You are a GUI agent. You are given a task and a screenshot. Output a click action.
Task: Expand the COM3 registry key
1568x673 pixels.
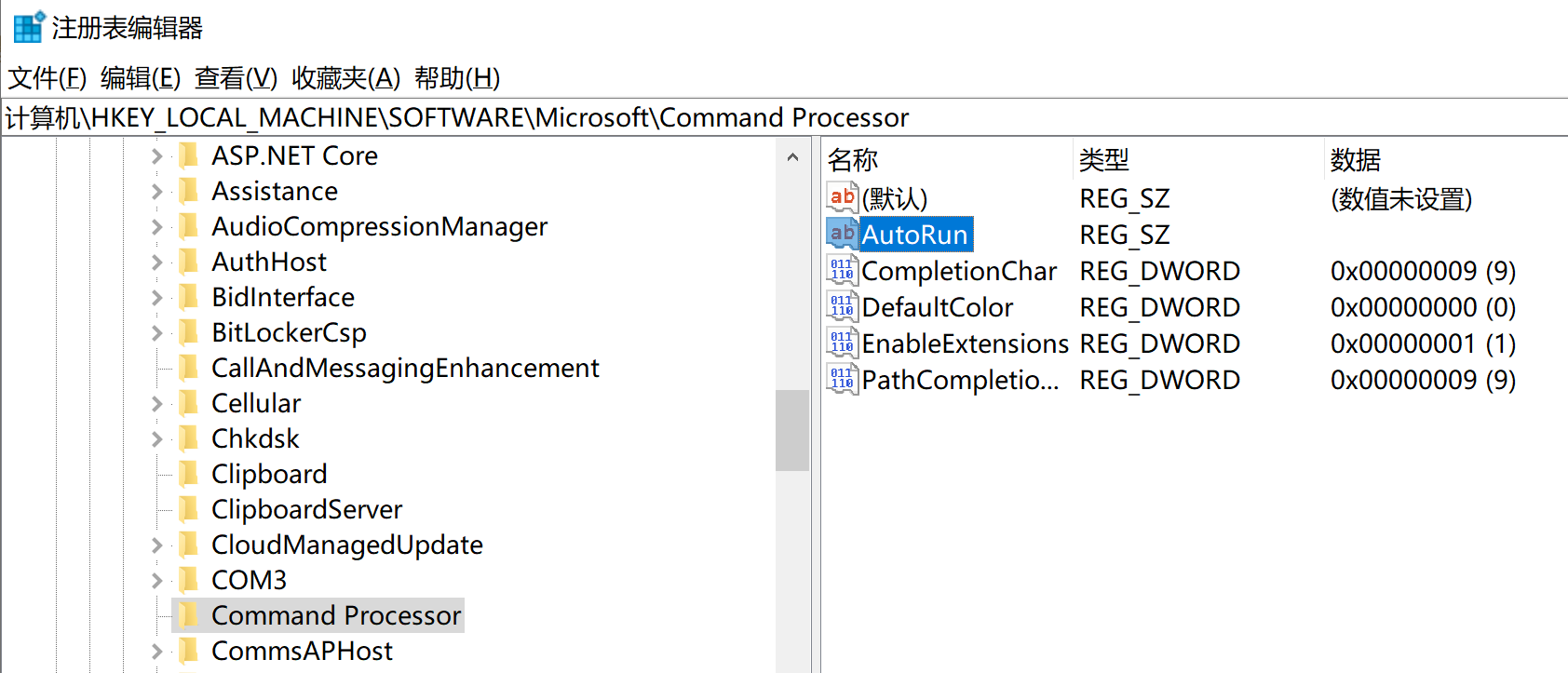[x=157, y=581]
